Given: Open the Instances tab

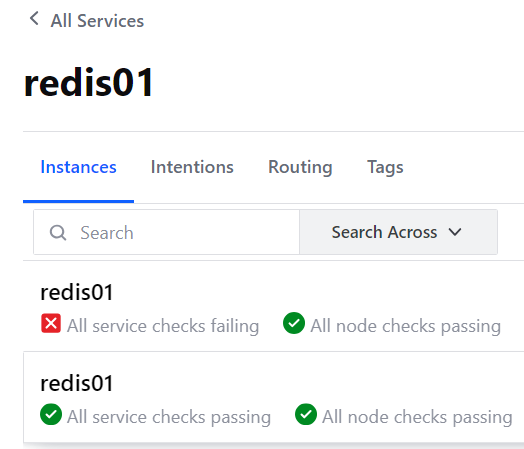Looking at the screenshot, I should pyautogui.click(x=78, y=167).
